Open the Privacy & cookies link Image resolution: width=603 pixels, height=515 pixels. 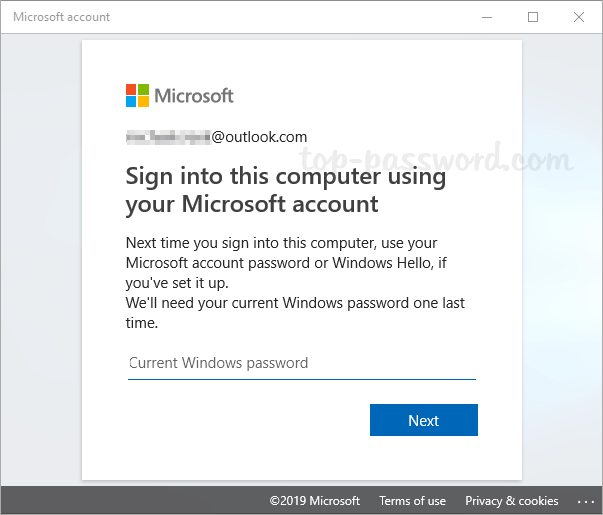pyautogui.click(x=511, y=501)
